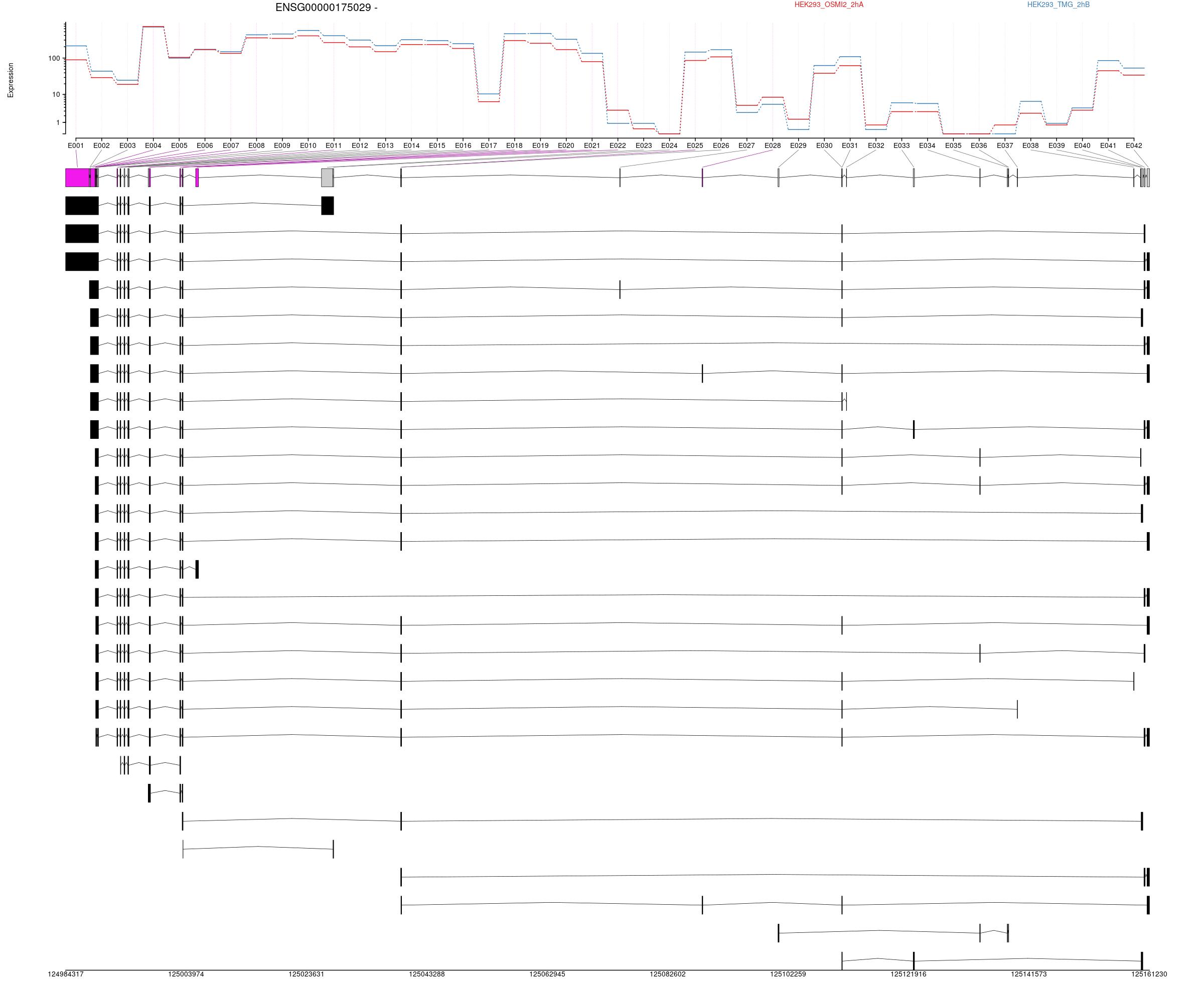Choose exon label E040
This screenshot has width=1204, height=983.
click(1082, 145)
